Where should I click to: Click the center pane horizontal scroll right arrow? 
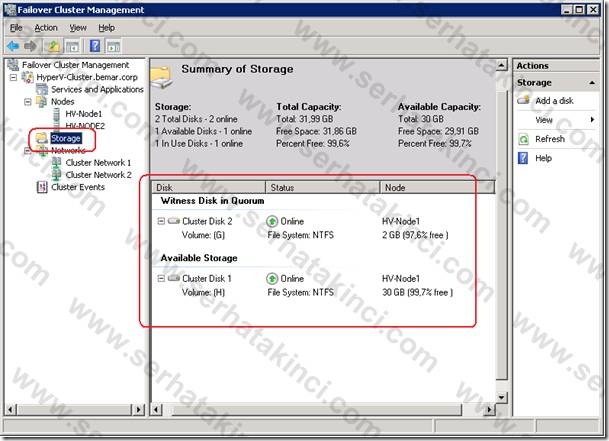(490, 409)
